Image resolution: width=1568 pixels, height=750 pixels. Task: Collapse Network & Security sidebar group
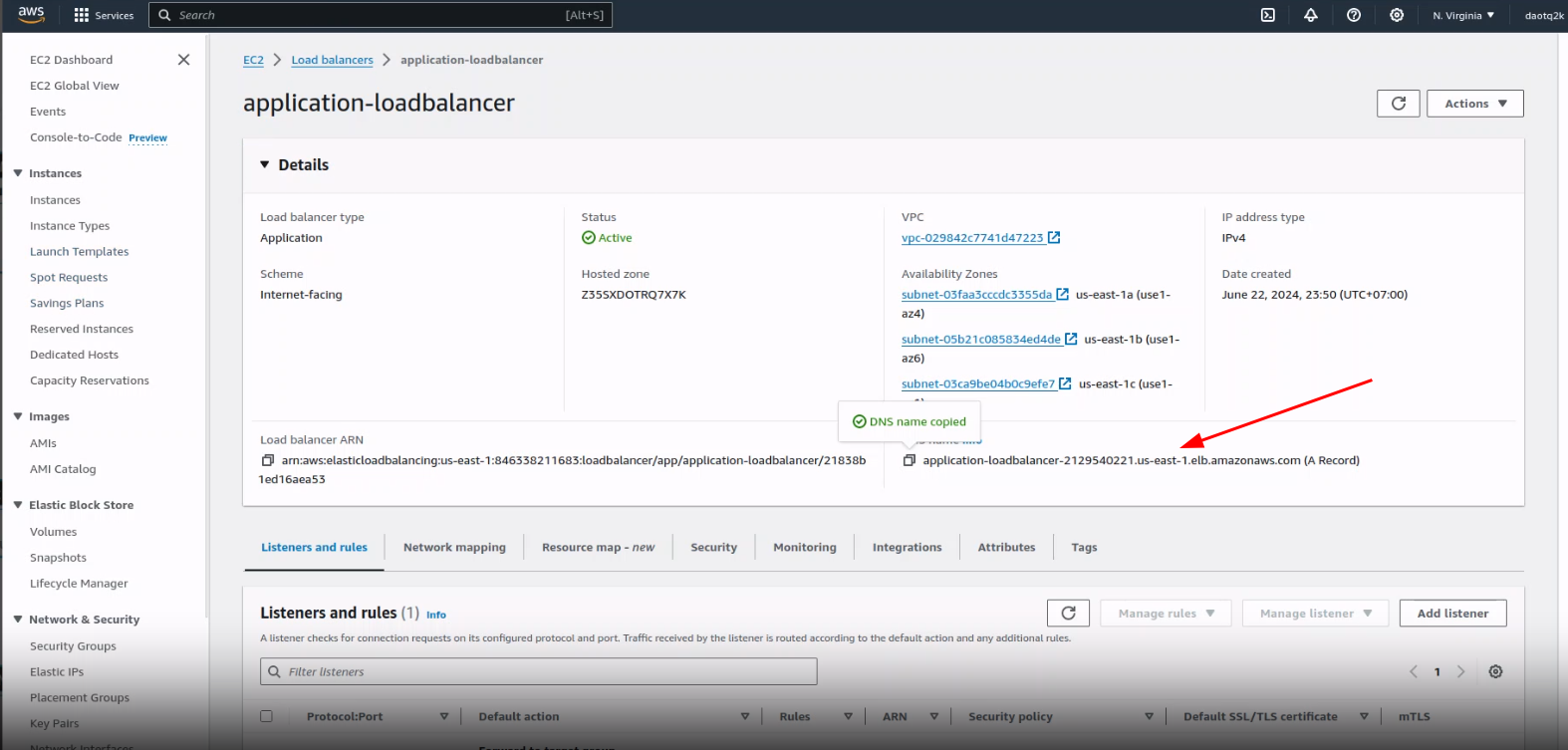(18, 620)
